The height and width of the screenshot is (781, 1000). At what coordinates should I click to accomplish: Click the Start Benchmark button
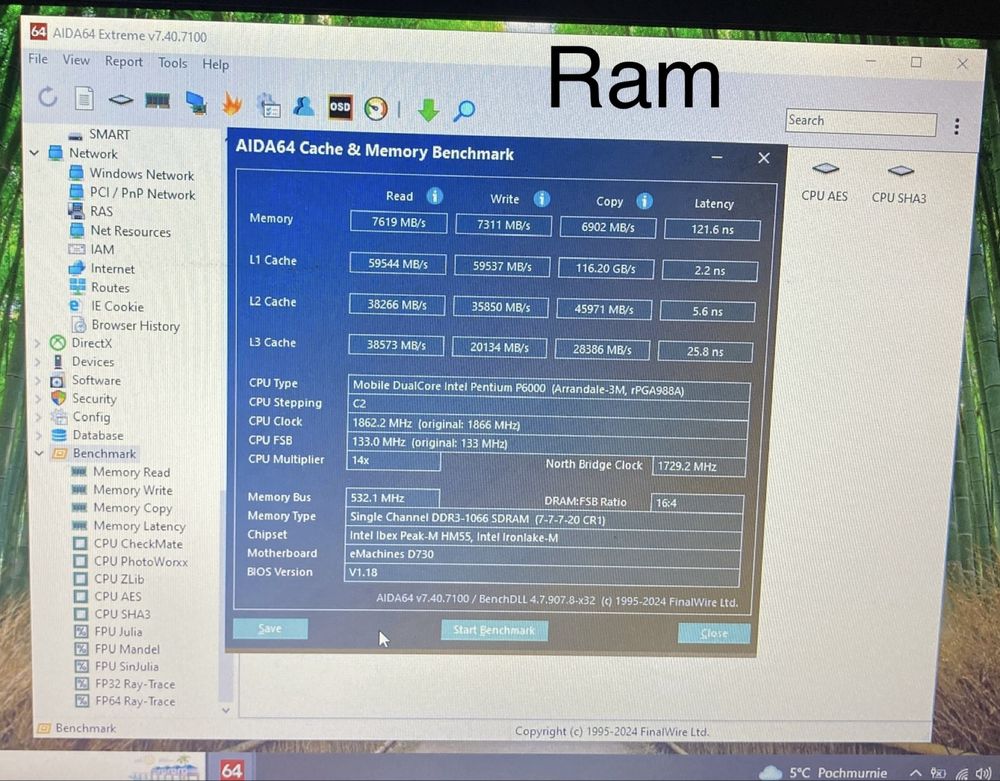tap(494, 631)
